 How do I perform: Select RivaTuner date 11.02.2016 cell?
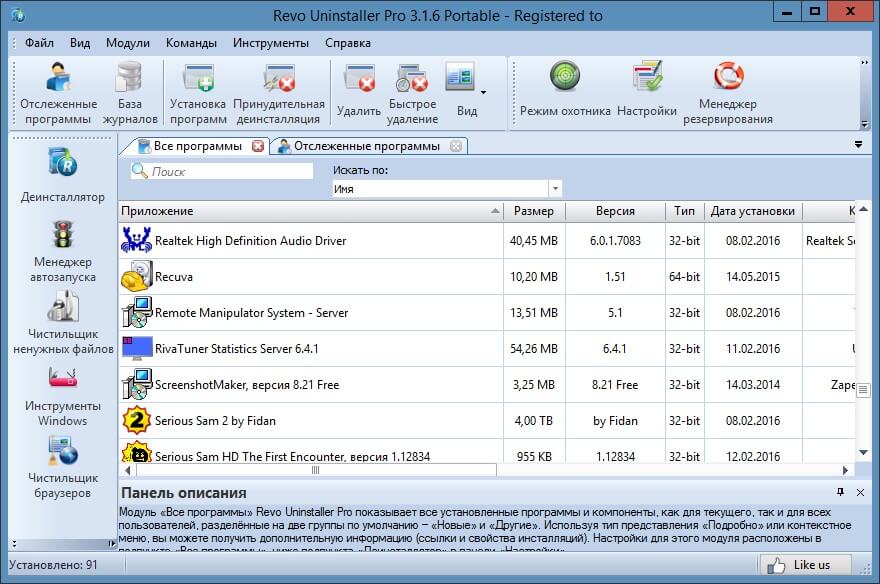[753, 348]
